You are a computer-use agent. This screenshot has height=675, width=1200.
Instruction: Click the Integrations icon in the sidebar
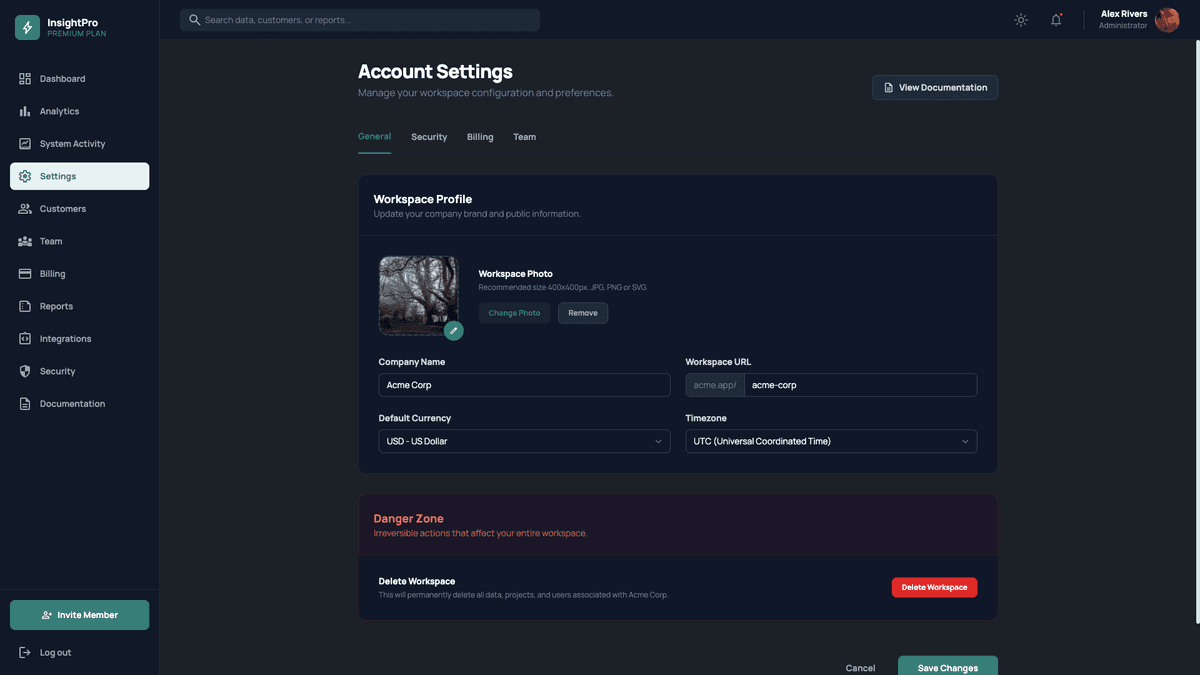click(23, 339)
